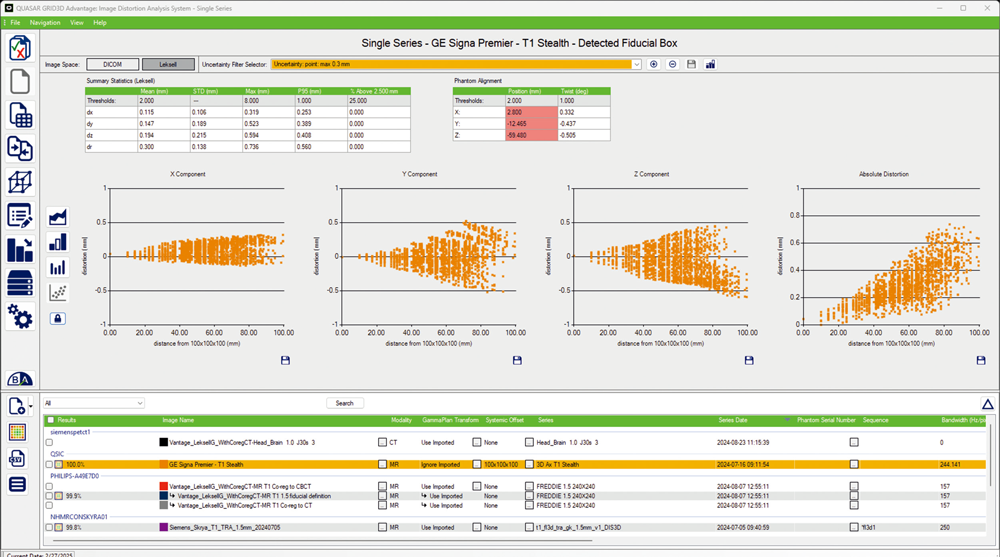Check the Siemens_Skyra row checkbox

pos(49,527)
